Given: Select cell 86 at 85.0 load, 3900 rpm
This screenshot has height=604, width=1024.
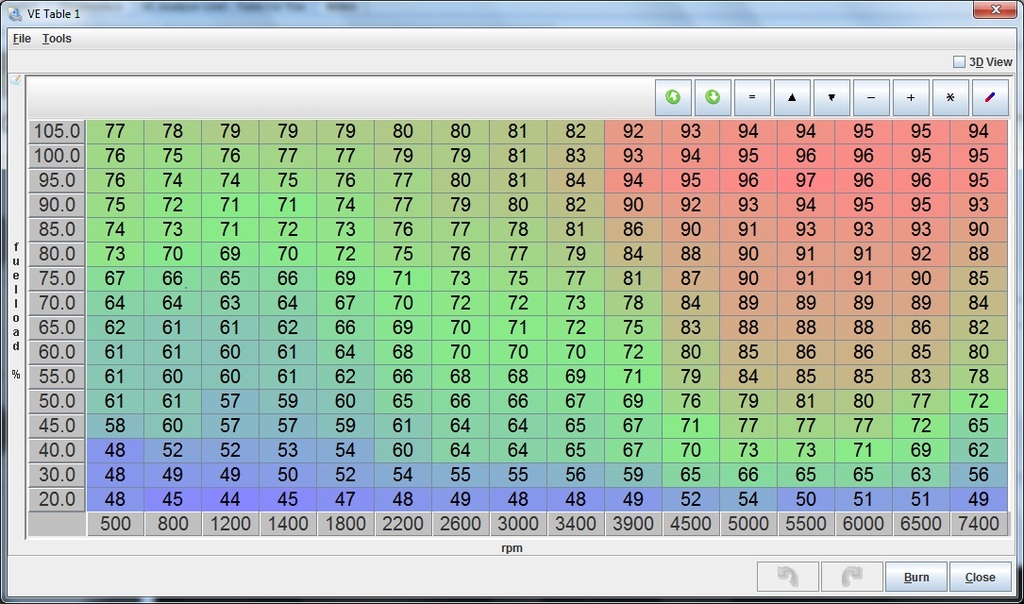Looking at the screenshot, I should tap(633, 229).
